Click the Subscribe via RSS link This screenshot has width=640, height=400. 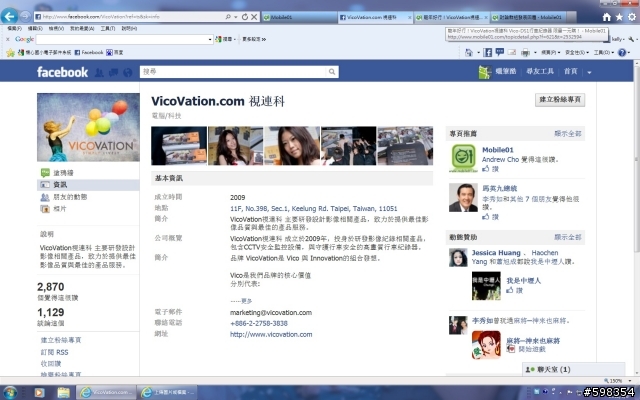tap(55, 352)
